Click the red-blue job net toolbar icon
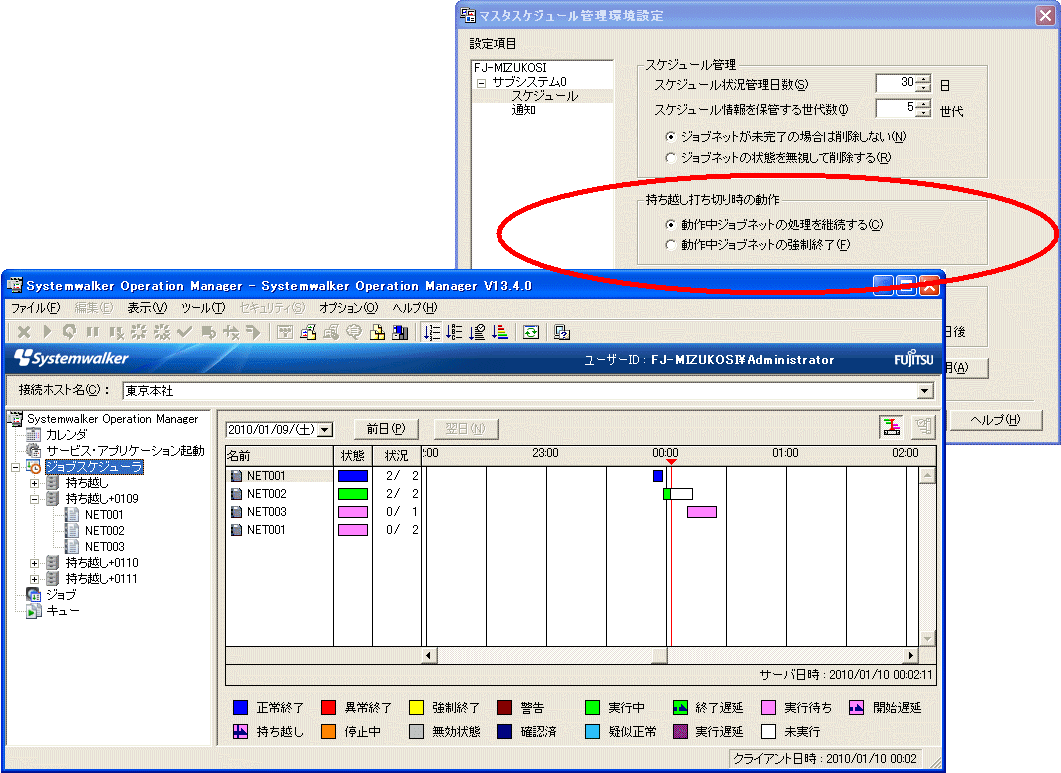 (309, 332)
